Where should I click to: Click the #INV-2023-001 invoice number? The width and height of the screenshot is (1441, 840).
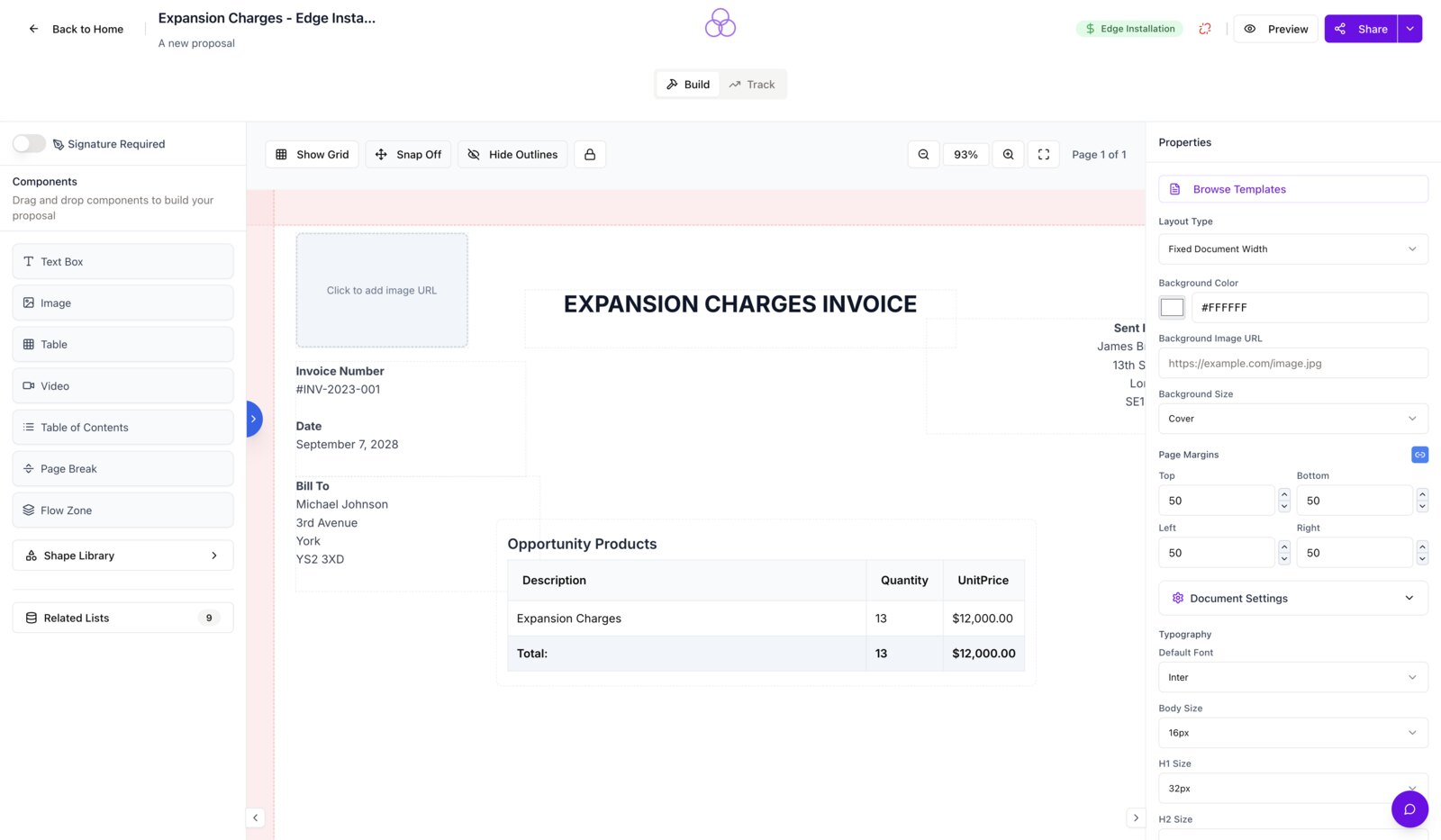(339, 390)
